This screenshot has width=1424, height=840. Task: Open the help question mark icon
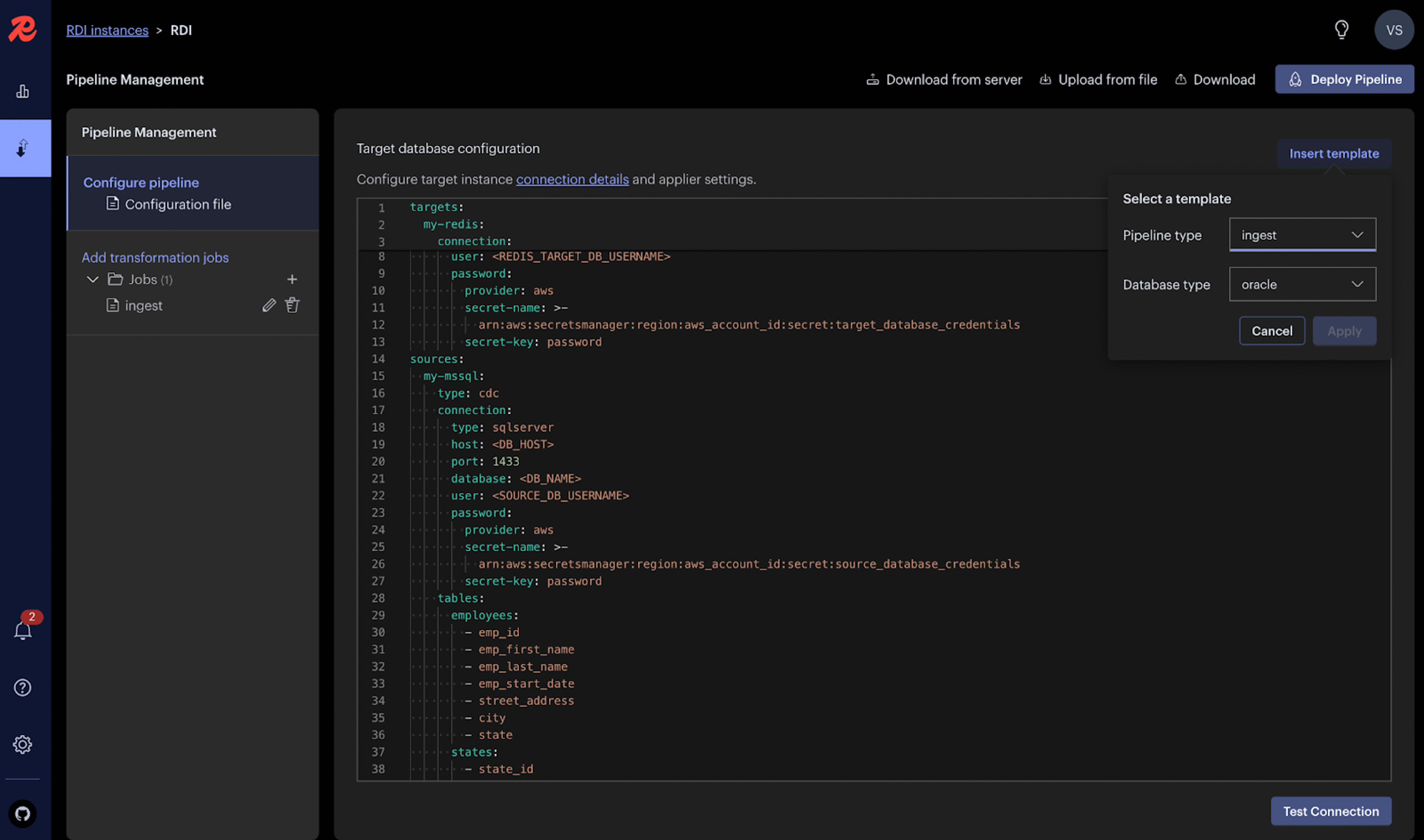[x=23, y=688]
